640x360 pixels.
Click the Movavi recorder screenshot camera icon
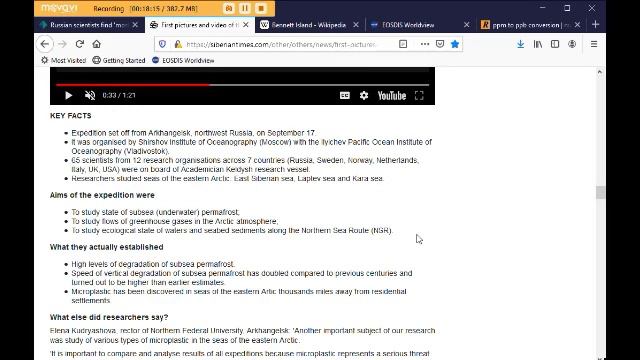point(229,8)
